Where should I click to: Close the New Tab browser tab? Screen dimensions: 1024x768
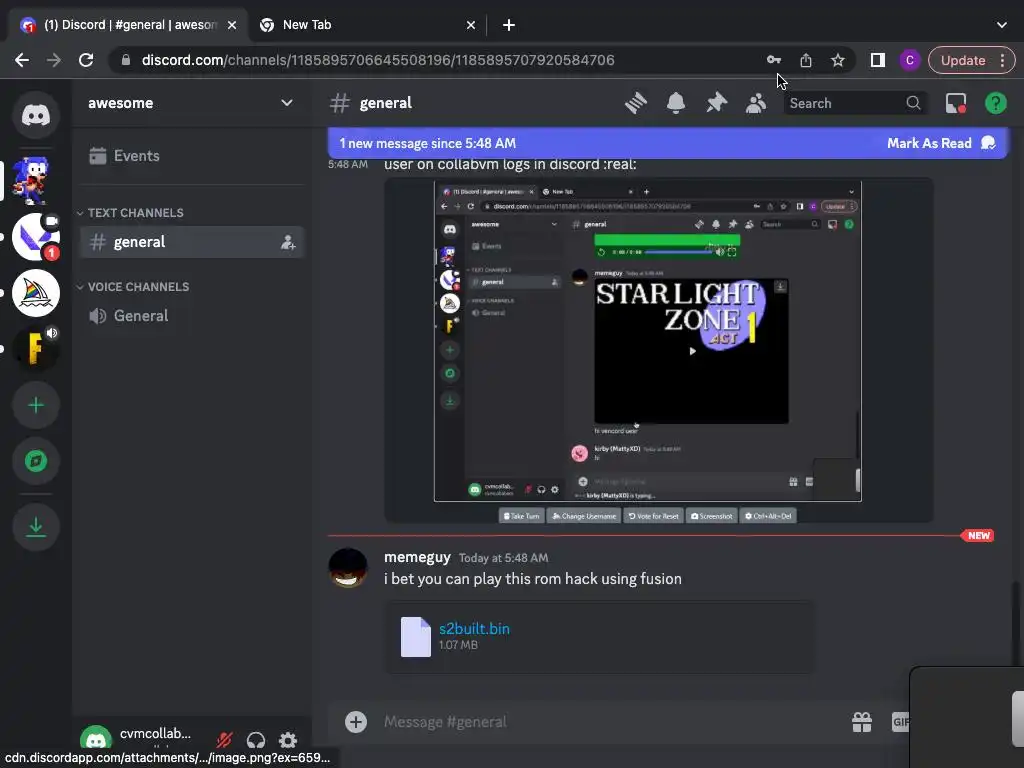click(471, 25)
